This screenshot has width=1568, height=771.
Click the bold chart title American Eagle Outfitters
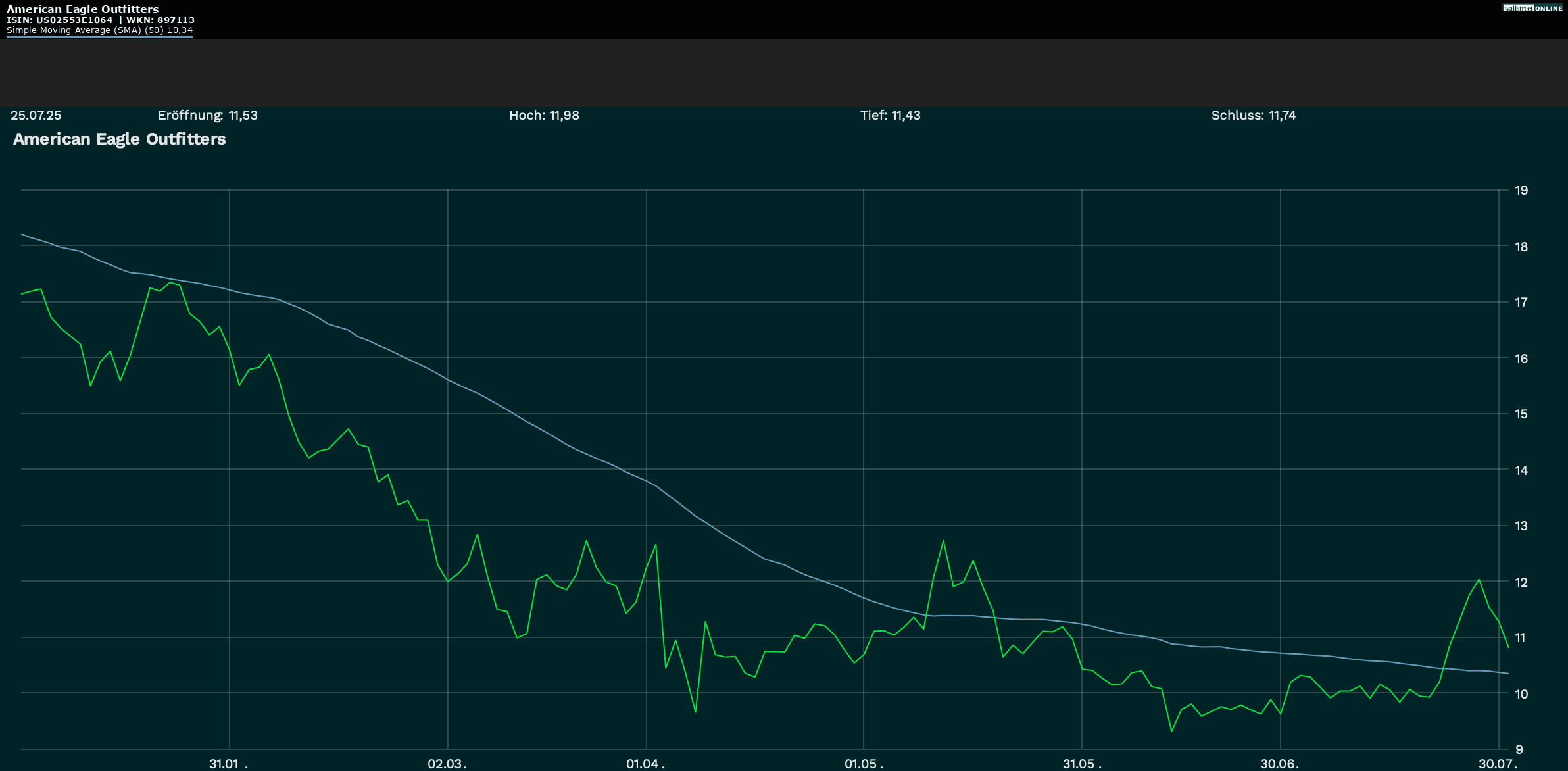pos(119,139)
